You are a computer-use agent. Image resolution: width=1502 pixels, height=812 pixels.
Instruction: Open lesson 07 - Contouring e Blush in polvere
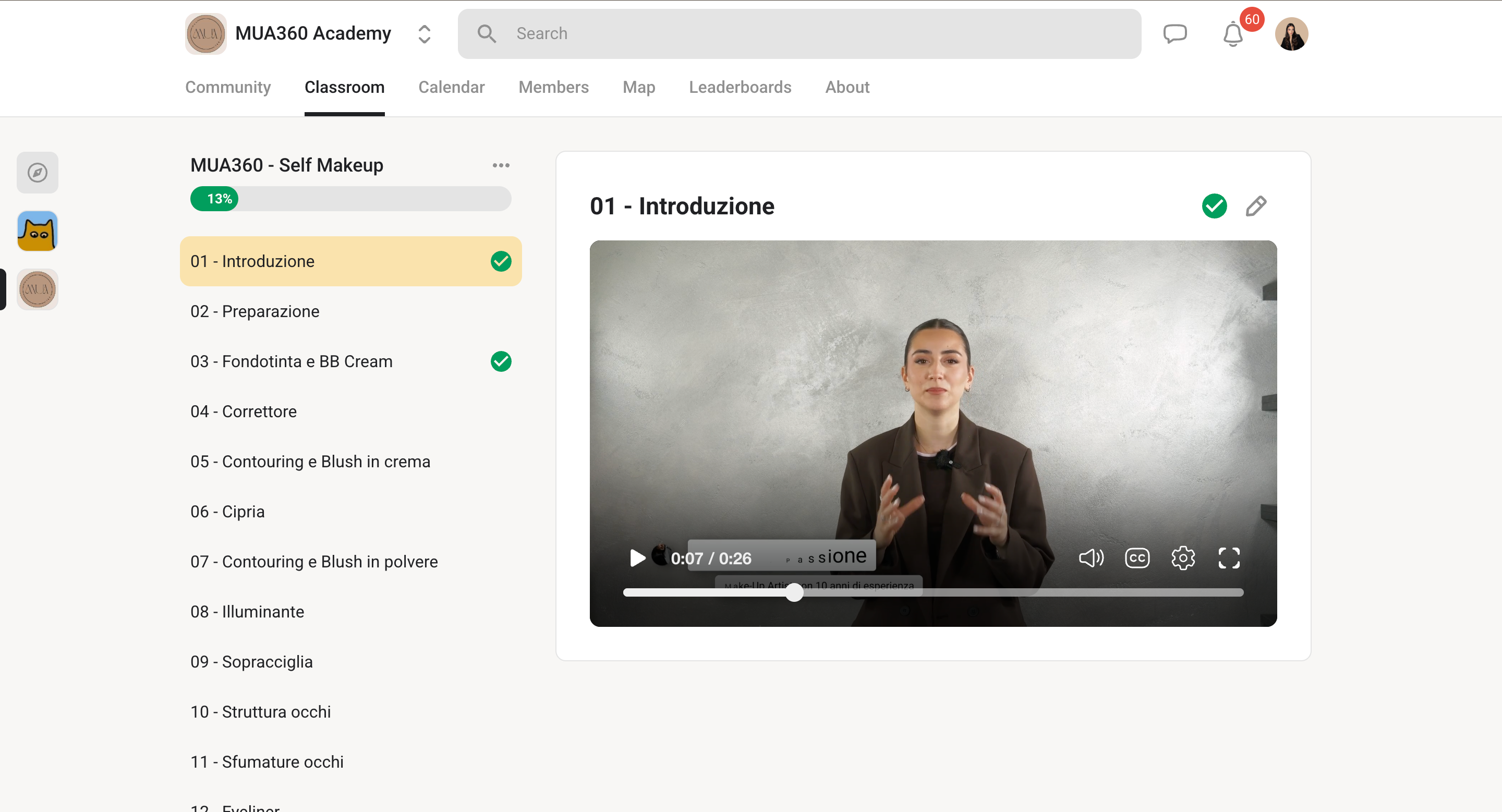point(350,562)
